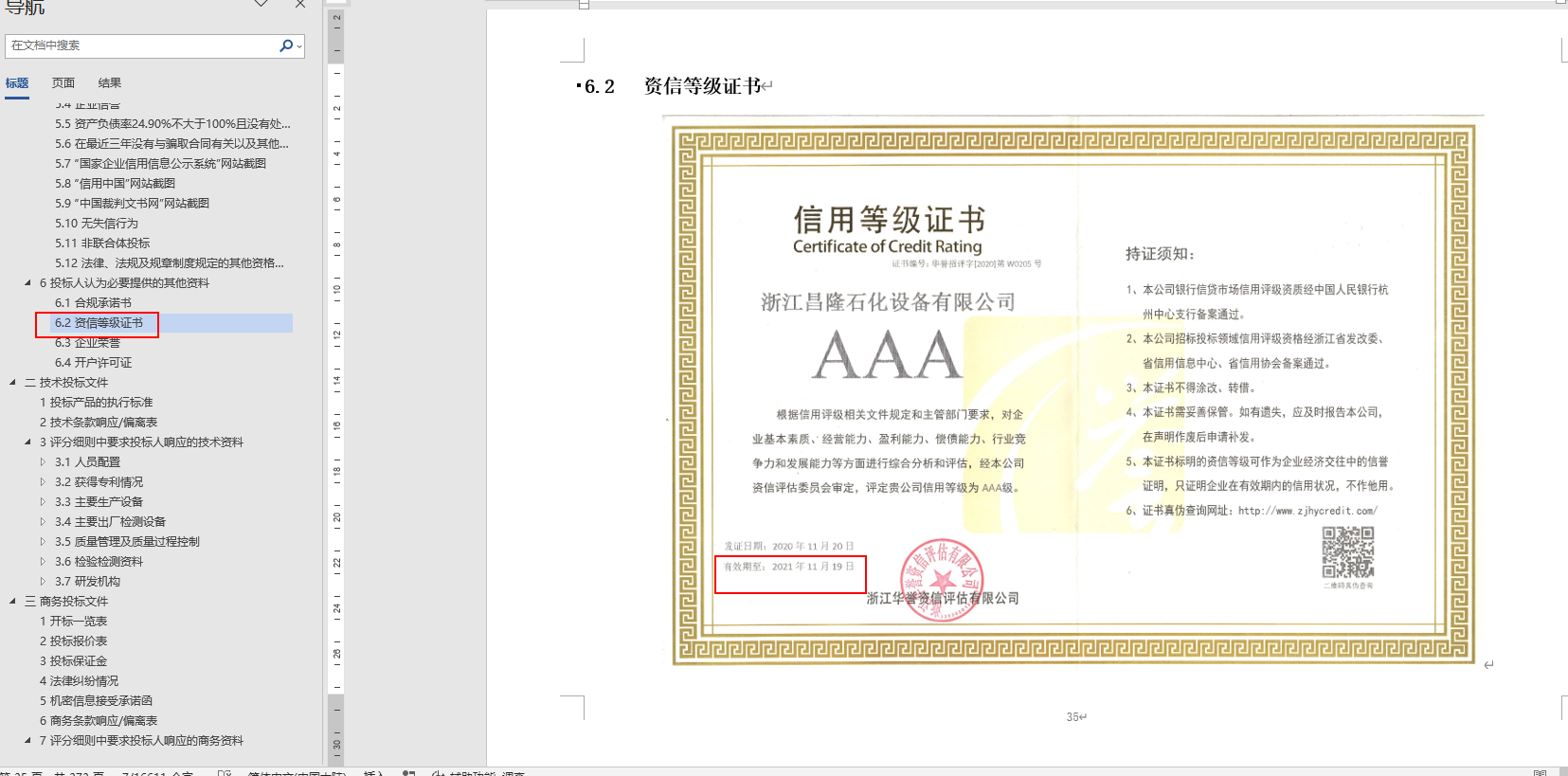The image size is (1568, 776).
Task: Select '5.9 中国裁判文书网网站截图' heading
Action: (132, 204)
